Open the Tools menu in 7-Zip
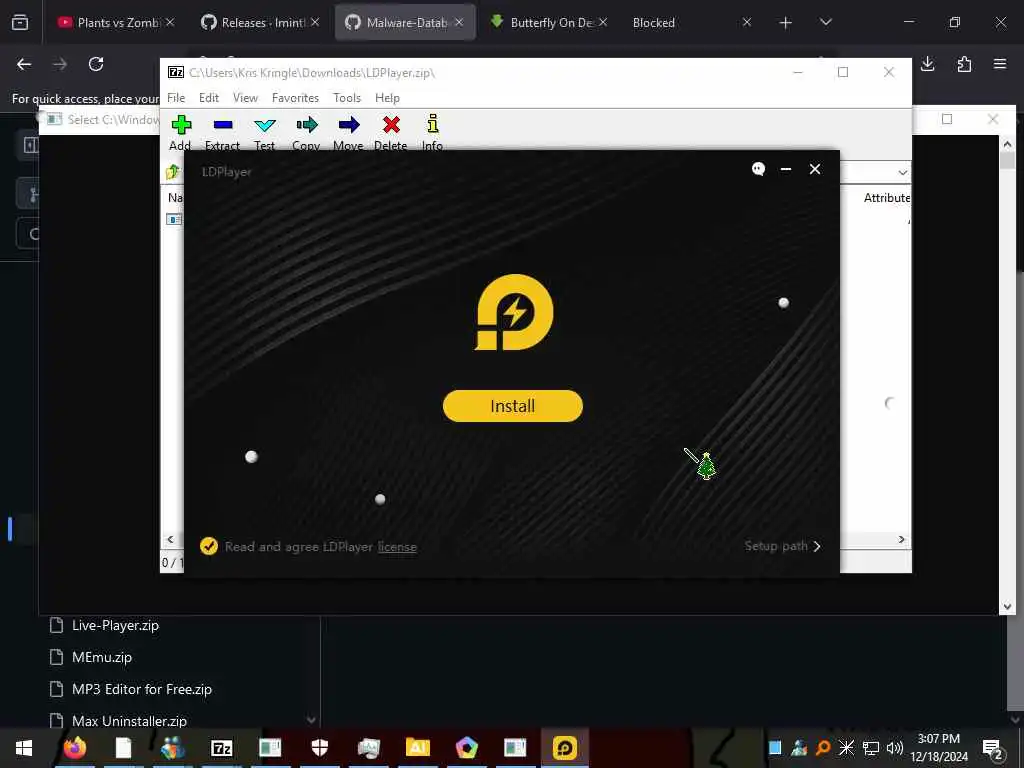 [347, 98]
